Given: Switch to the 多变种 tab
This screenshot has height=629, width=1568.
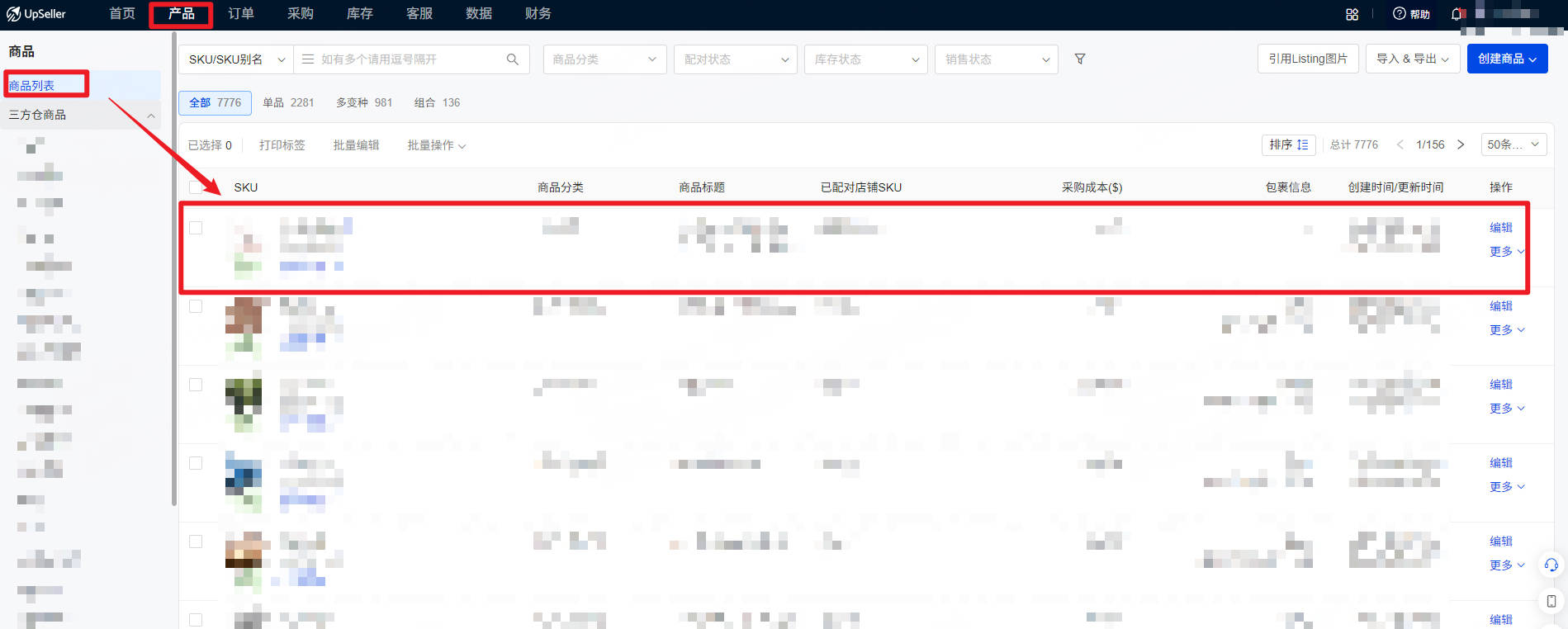Looking at the screenshot, I should tap(364, 102).
